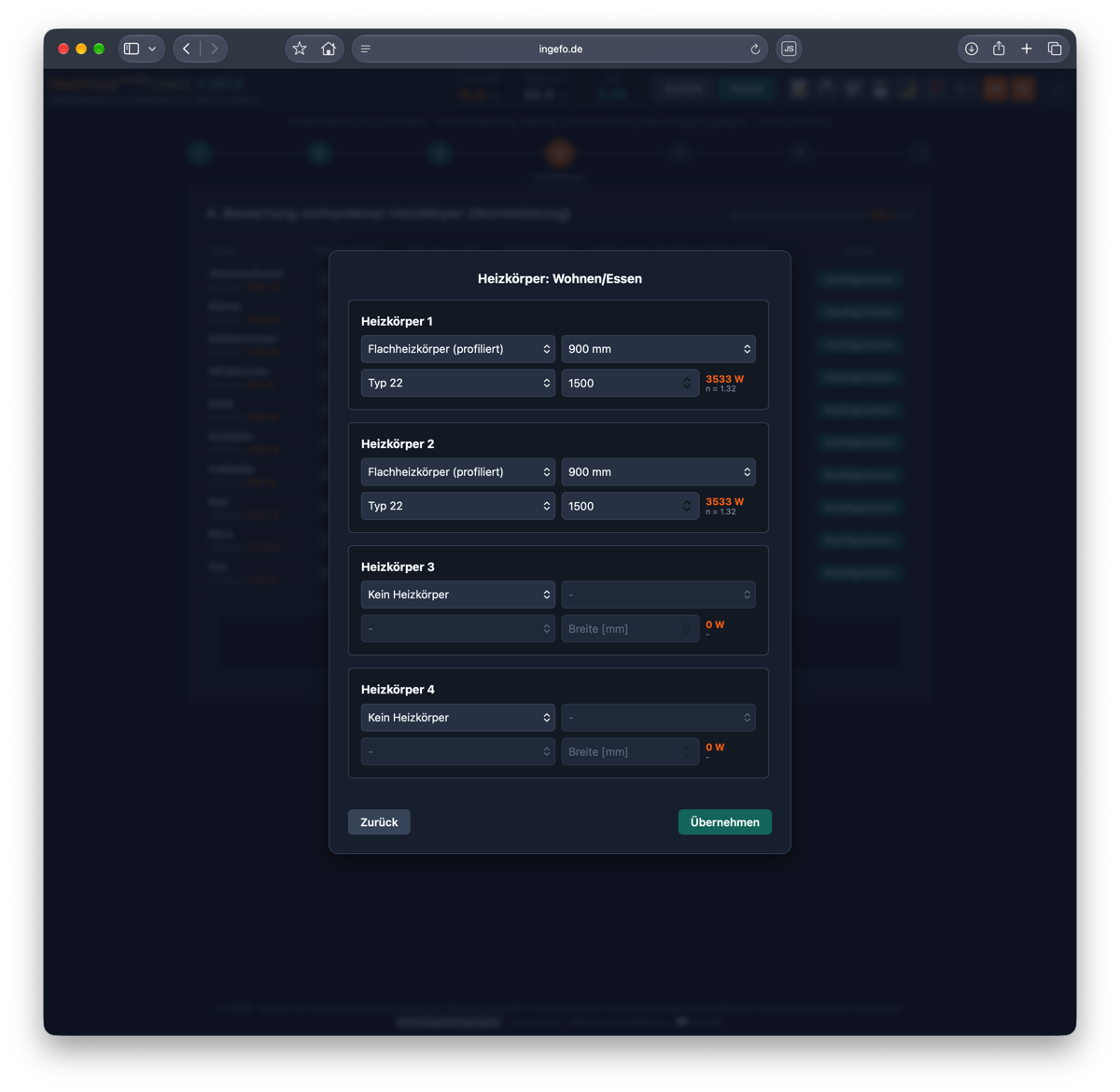Screen dimensions: 1120x1092
Task: Open Heizkörper 2 height dropdown 900 mm
Action: [x=658, y=472]
